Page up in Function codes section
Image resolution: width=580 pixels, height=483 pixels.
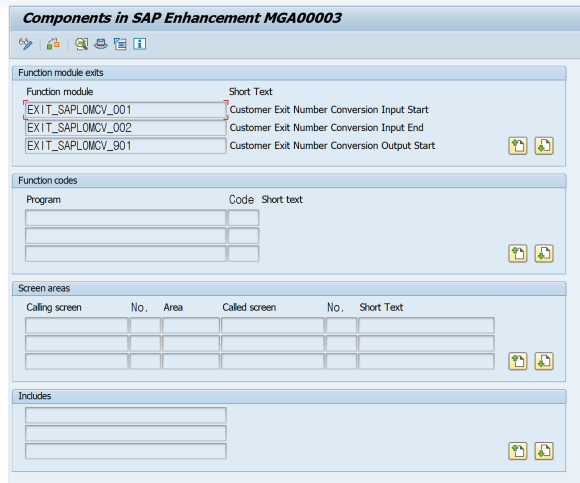(x=517, y=254)
